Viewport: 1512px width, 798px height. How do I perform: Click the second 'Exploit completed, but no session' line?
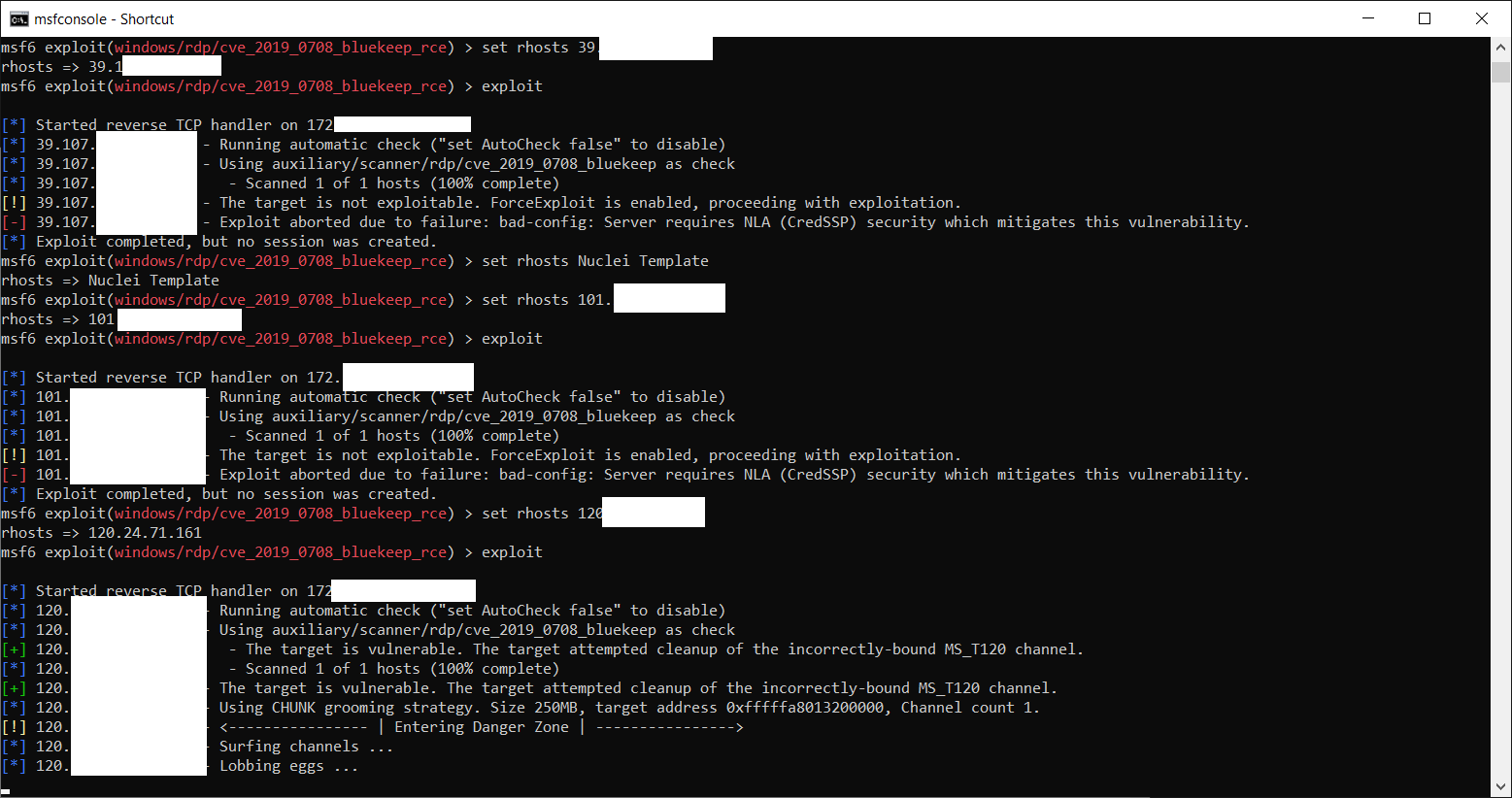pyautogui.click(x=218, y=494)
